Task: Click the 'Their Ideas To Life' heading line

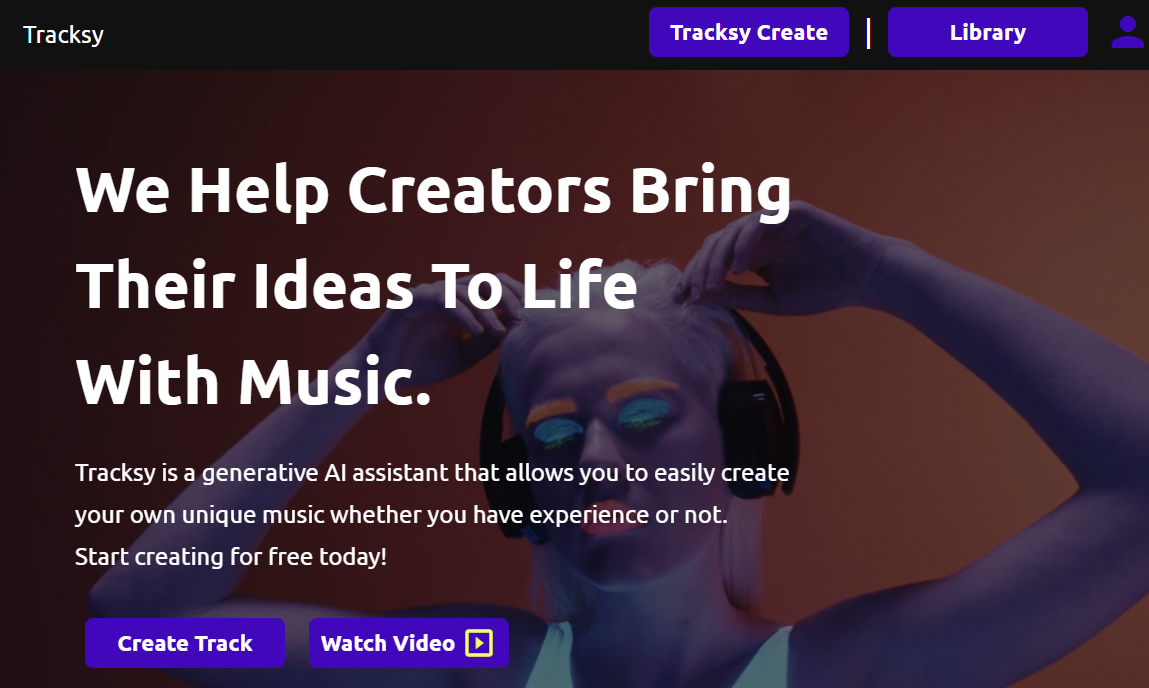Action: pyautogui.click(x=356, y=286)
